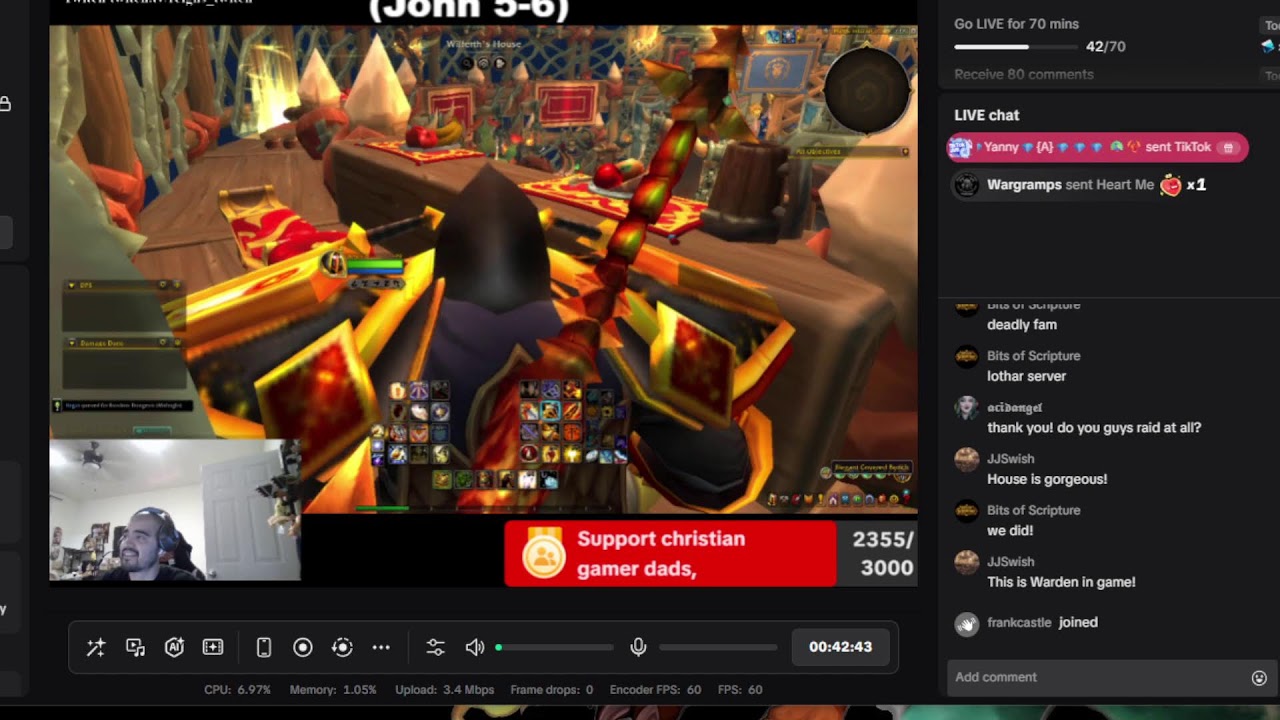Click the JJSwish name above 'House is gorgeous!'

[1010, 459]
